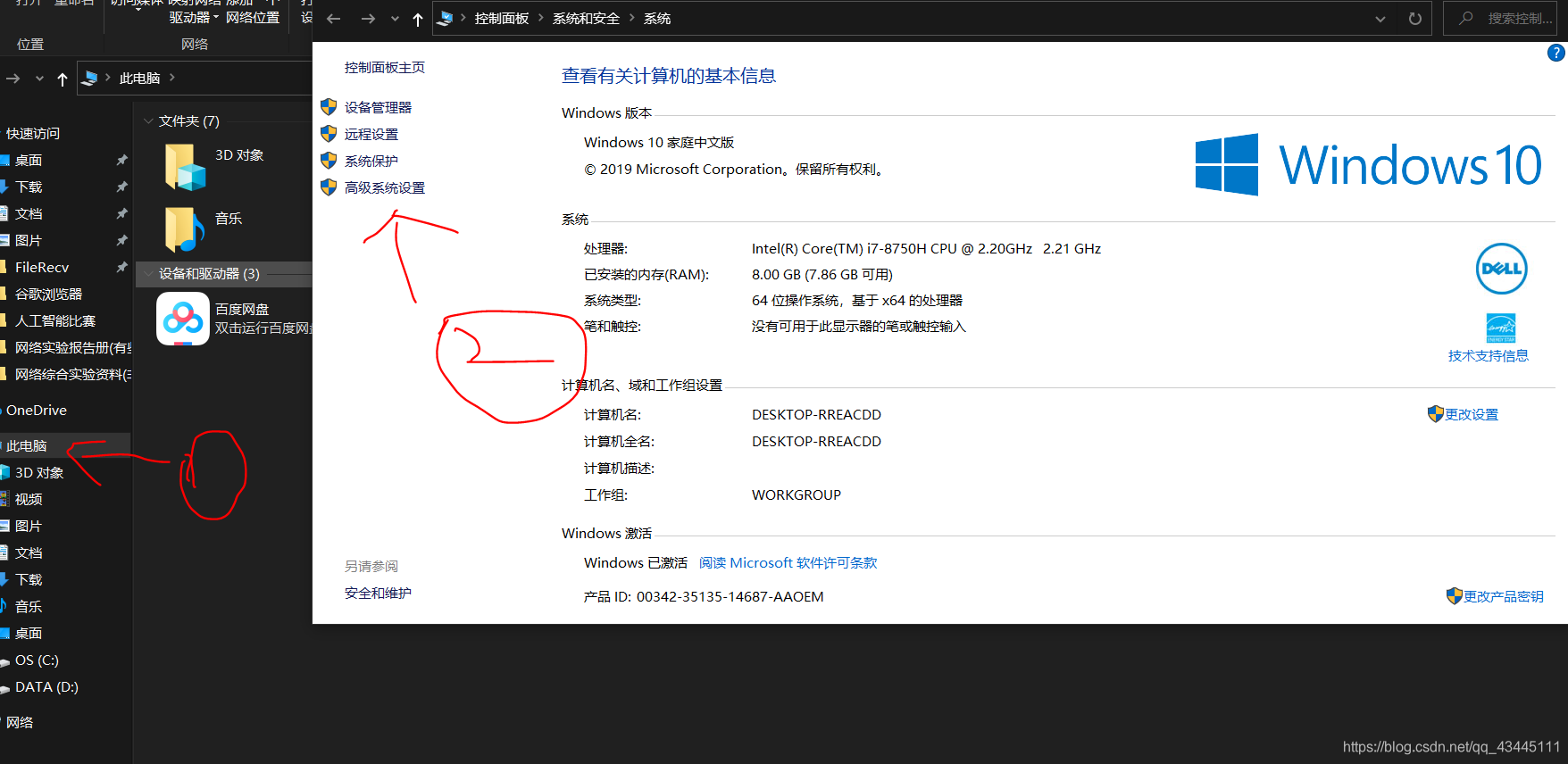Select 桌面 under Quick access
The height and width of the screenshot is (764, 1568).
pos(29,160)
